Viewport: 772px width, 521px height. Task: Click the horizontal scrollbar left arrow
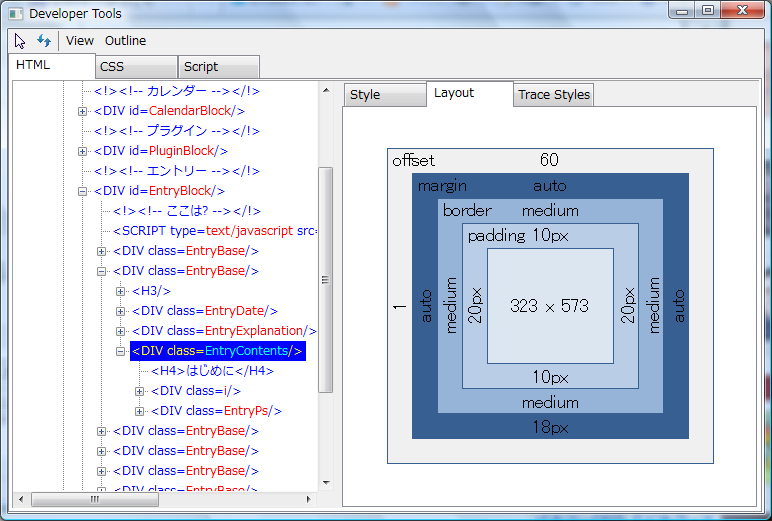pos(21,499)
